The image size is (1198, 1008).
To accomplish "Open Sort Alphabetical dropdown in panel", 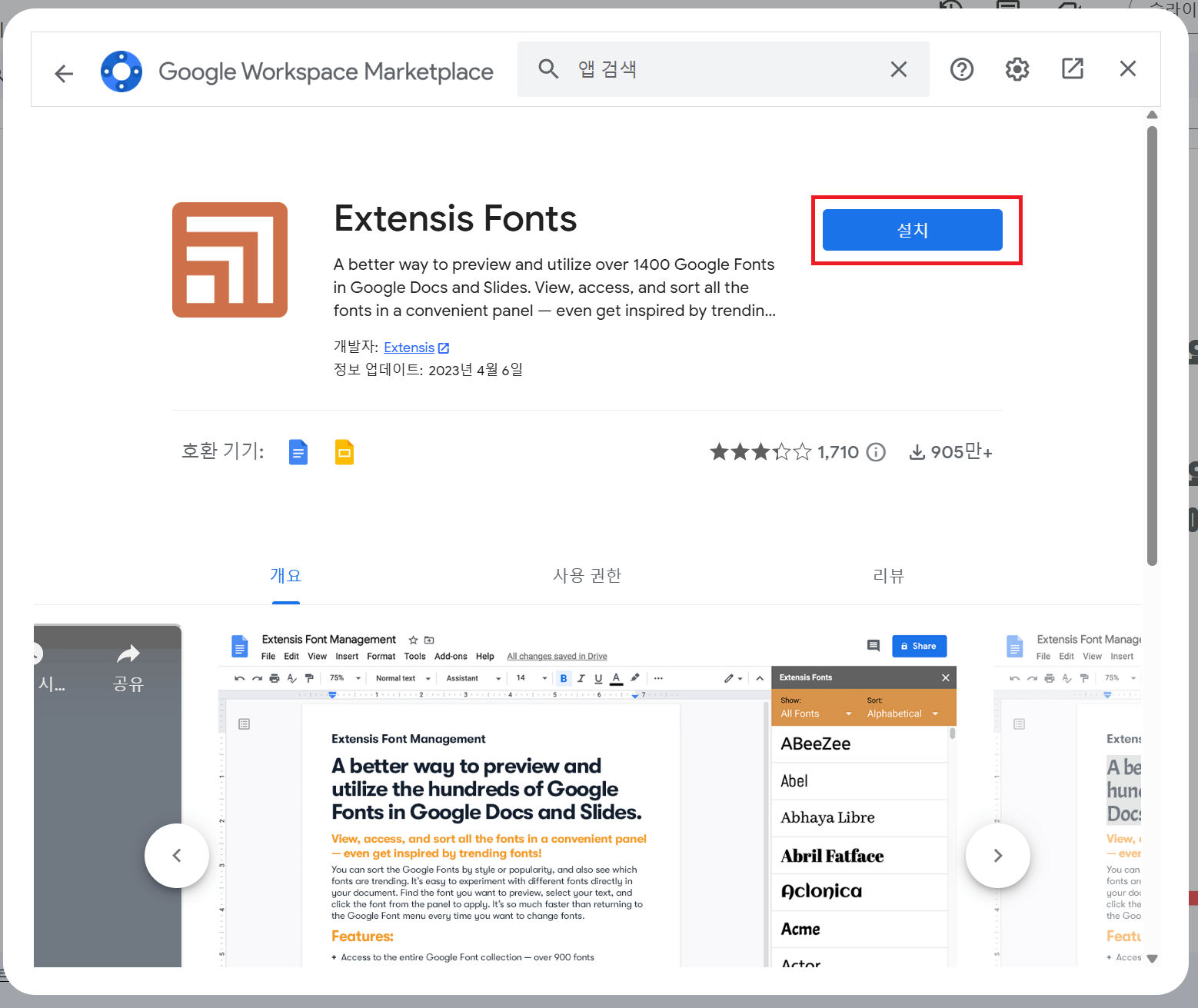I will pyautogui.click(x=903, y=714).
